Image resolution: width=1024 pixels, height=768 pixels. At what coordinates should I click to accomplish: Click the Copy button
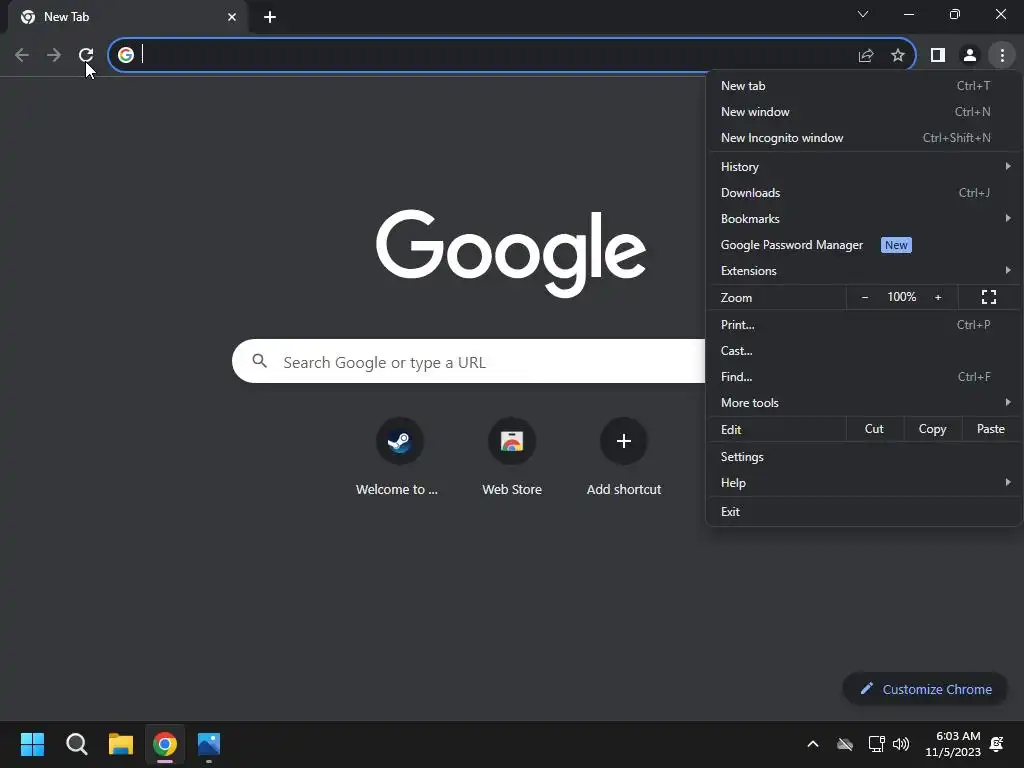coord(933,429)
